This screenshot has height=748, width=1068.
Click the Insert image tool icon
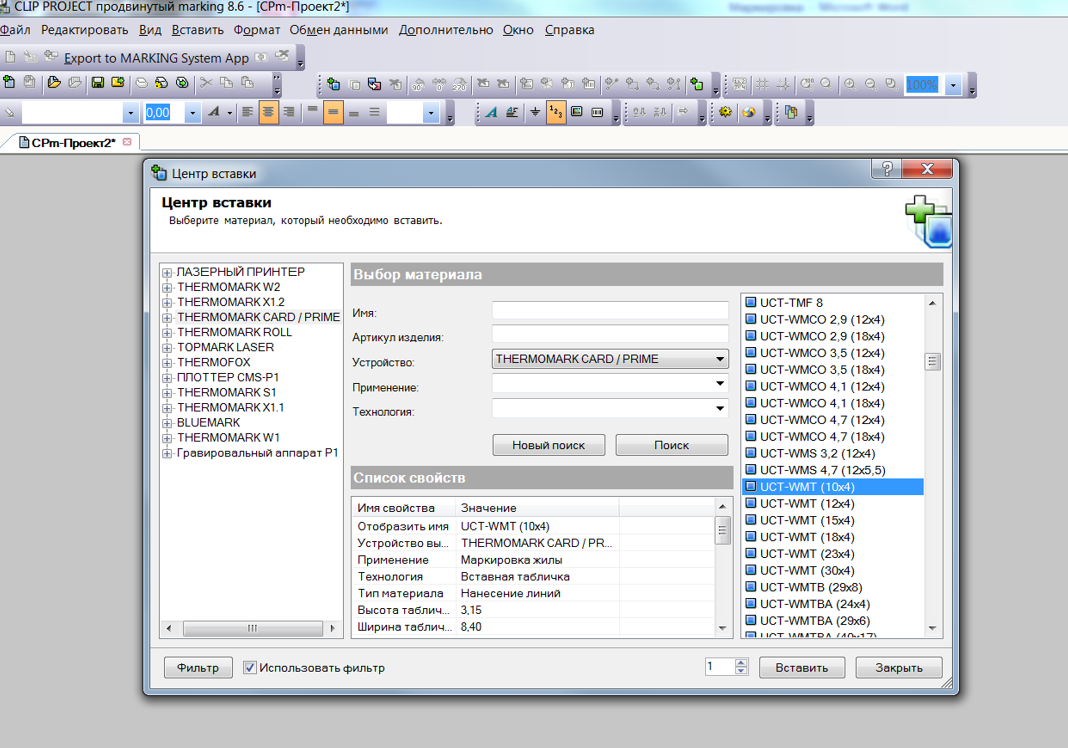point(577,112)
